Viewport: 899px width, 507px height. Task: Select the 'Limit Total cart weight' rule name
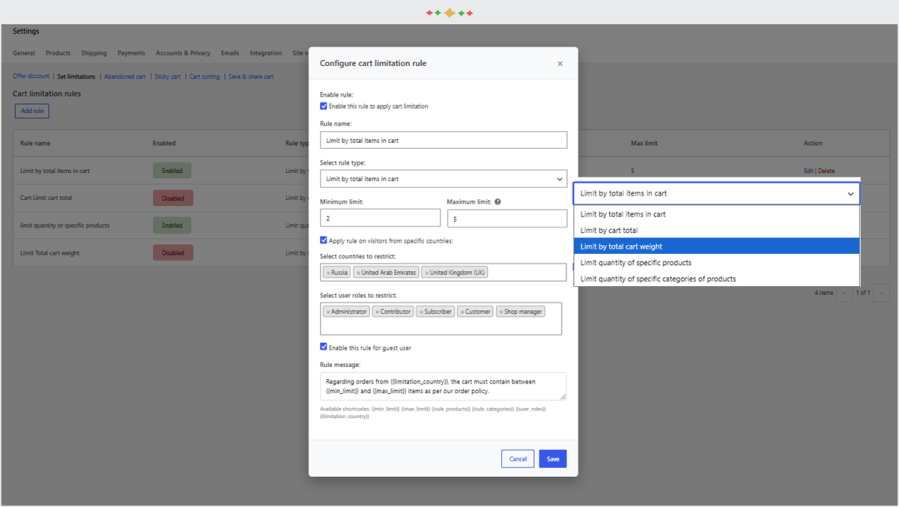point(50,253)
